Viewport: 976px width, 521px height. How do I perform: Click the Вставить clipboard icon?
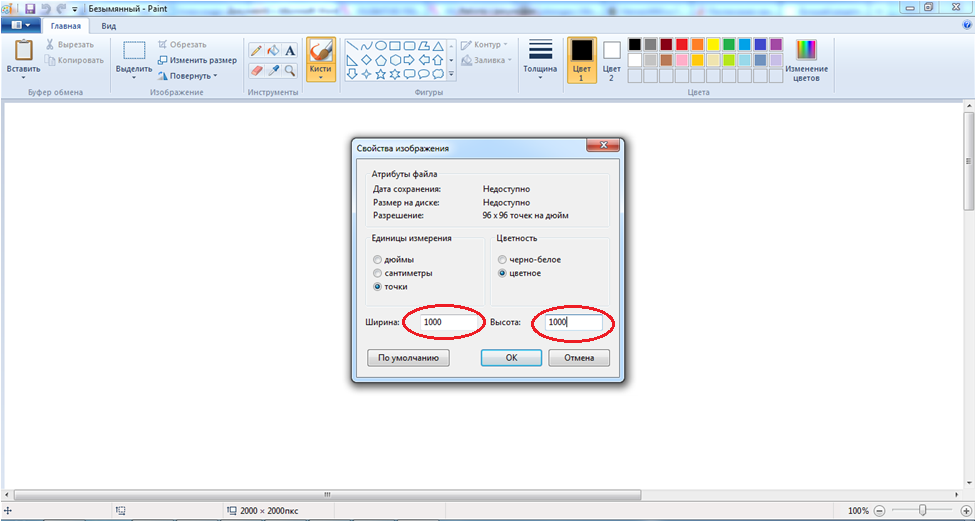point(24,50)
